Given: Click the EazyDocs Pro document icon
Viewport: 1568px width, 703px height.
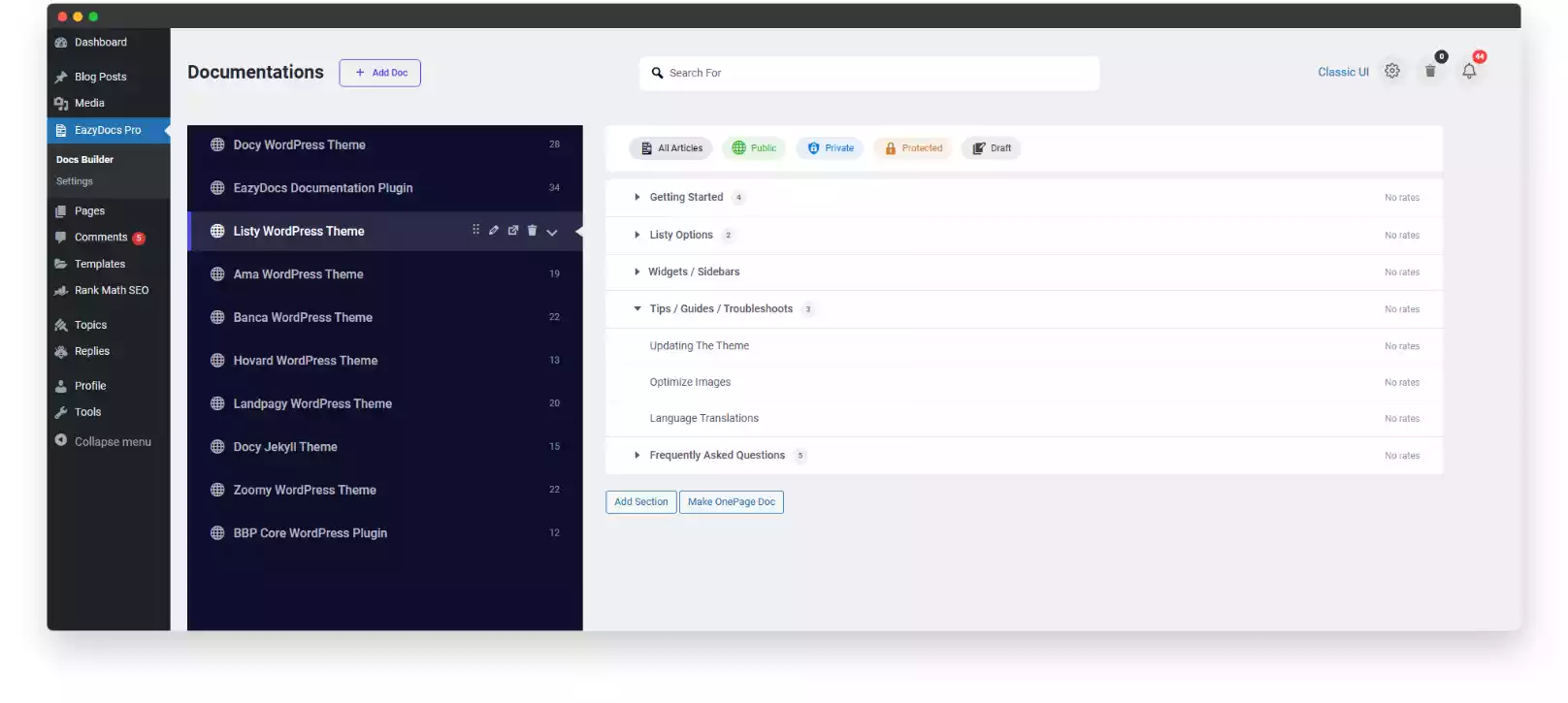Looking at the screenshot, I should (61, 130).
